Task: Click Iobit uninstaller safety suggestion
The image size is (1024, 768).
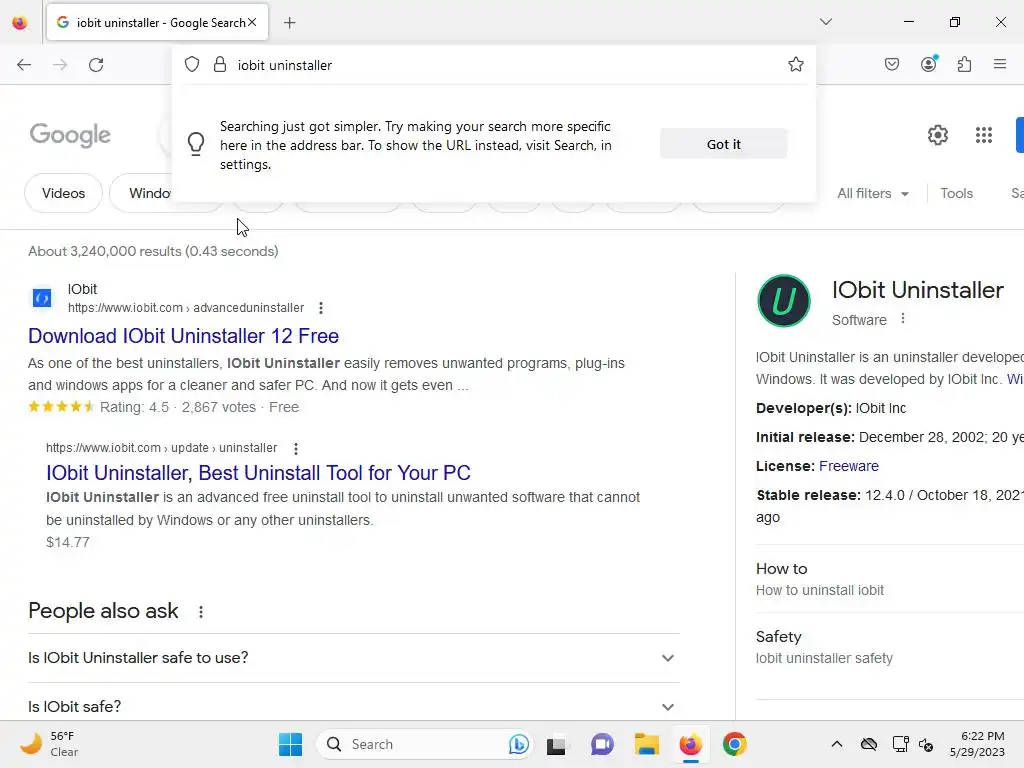Action: [824, 658]
